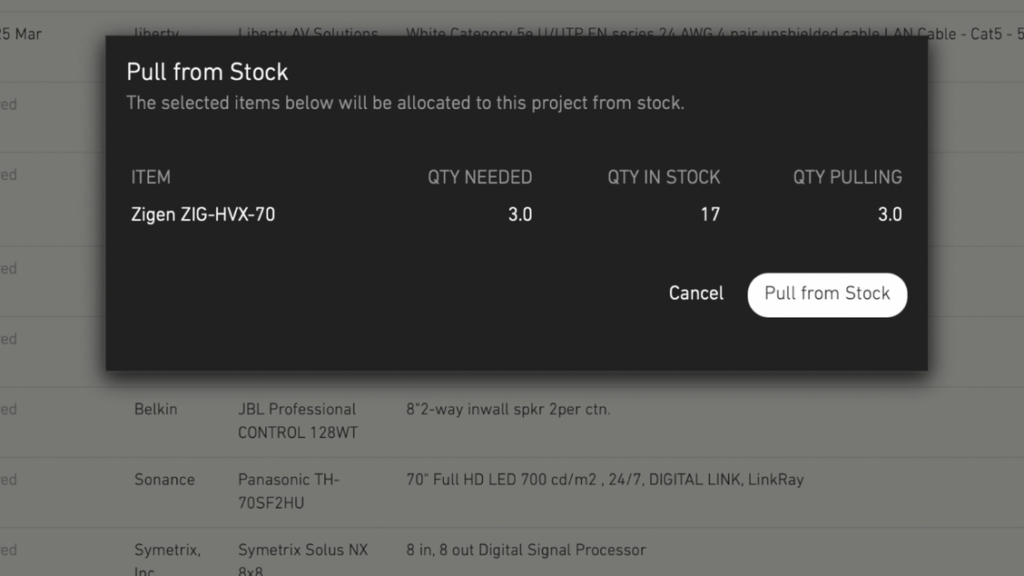Click the Digital Signal Processor description
The height and width of the screenshot is (576, 1024).
point(526,550)
